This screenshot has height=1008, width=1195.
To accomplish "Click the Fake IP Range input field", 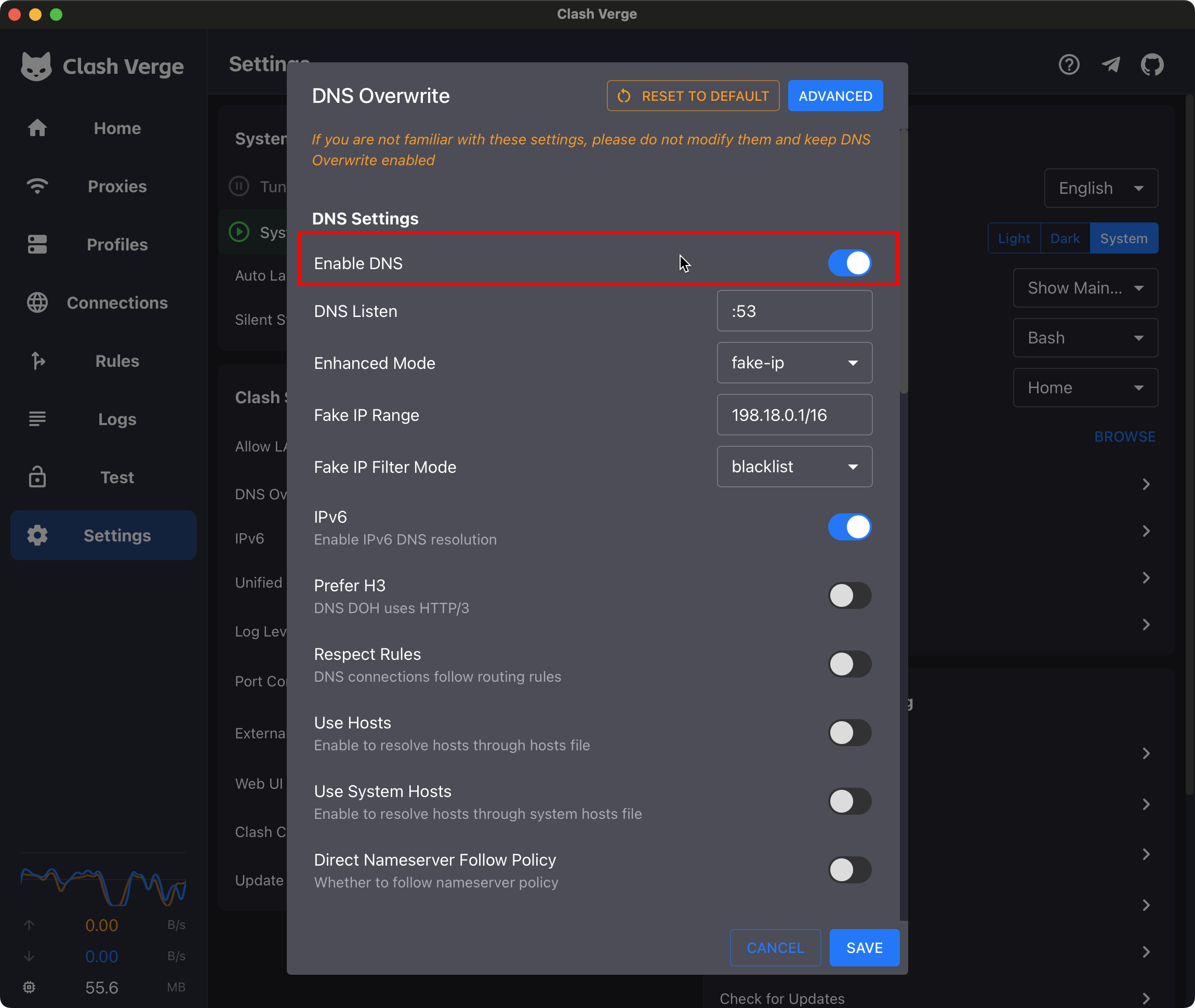I will (794, 415).
